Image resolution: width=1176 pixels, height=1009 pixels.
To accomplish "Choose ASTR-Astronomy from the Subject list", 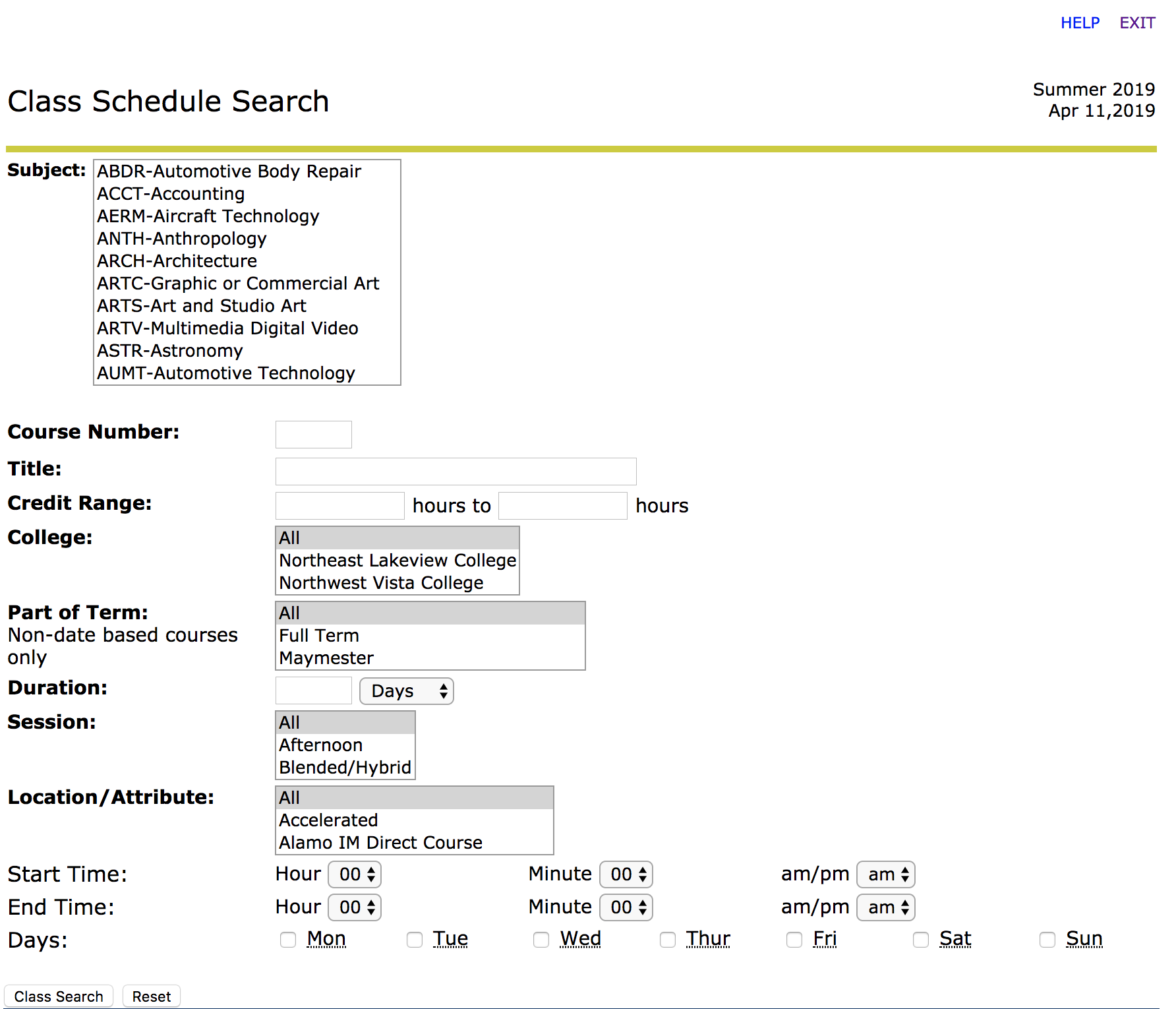I will pos(170,351).
